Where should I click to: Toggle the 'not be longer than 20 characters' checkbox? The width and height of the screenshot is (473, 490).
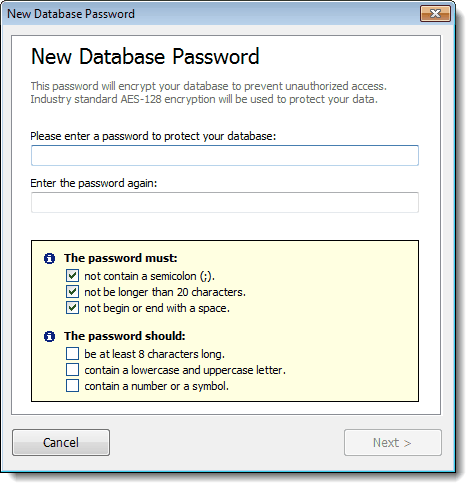coord(72,292)
